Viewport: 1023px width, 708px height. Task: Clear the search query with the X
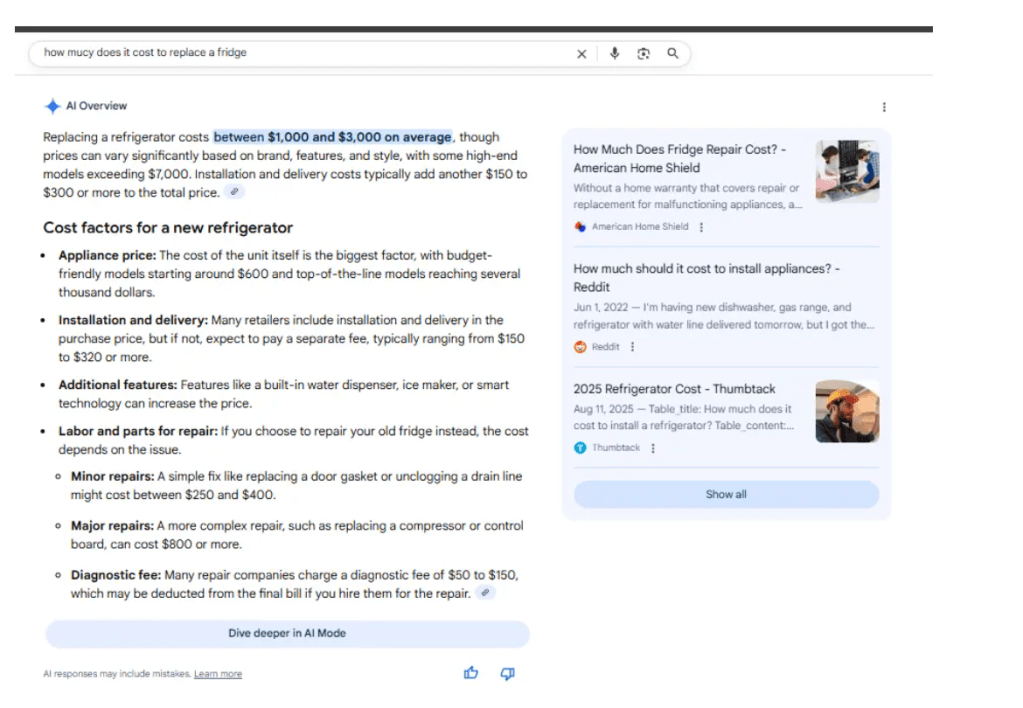tap(582, 53)
